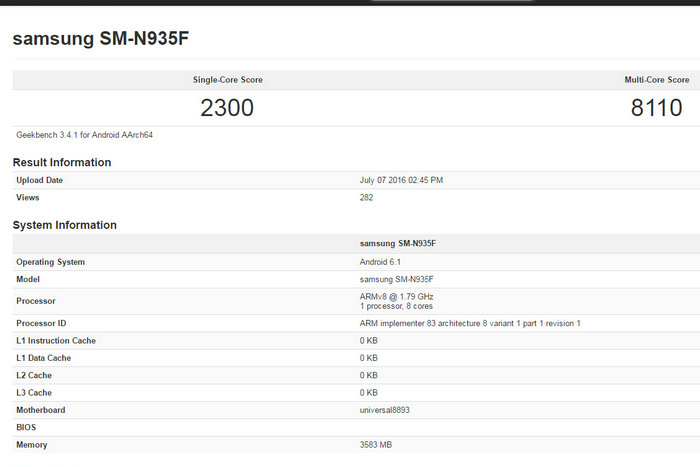
Task: Click the L1 Data Cache label
Action: click(44, 358)
